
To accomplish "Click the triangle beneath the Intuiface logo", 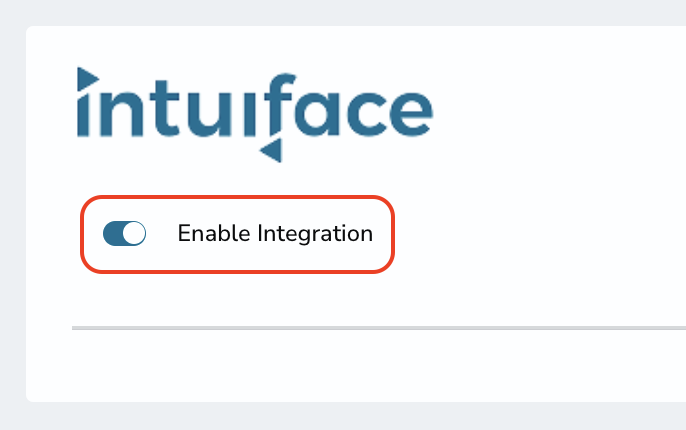I will coord(271,150).
